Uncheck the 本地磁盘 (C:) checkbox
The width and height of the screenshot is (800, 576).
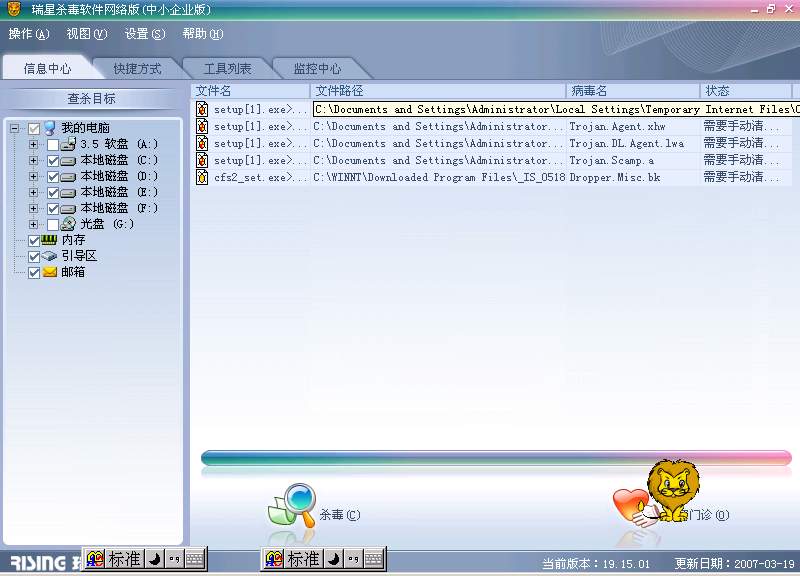(53, 161)
